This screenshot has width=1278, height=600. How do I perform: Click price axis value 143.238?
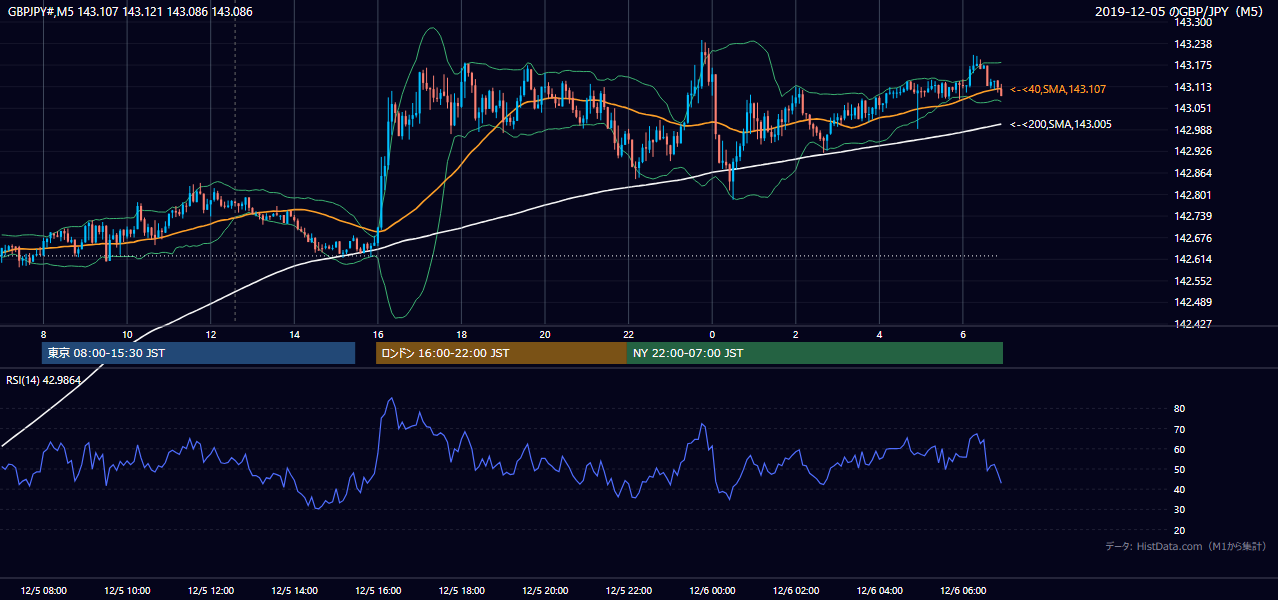point(1193,44)
